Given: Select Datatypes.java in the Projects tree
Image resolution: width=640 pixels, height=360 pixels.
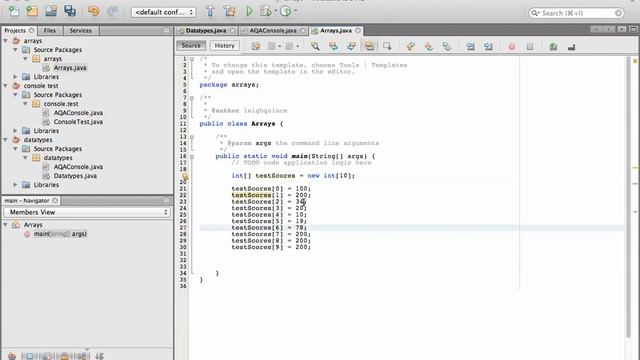Looking at the screenshot, I should point(75,176).
